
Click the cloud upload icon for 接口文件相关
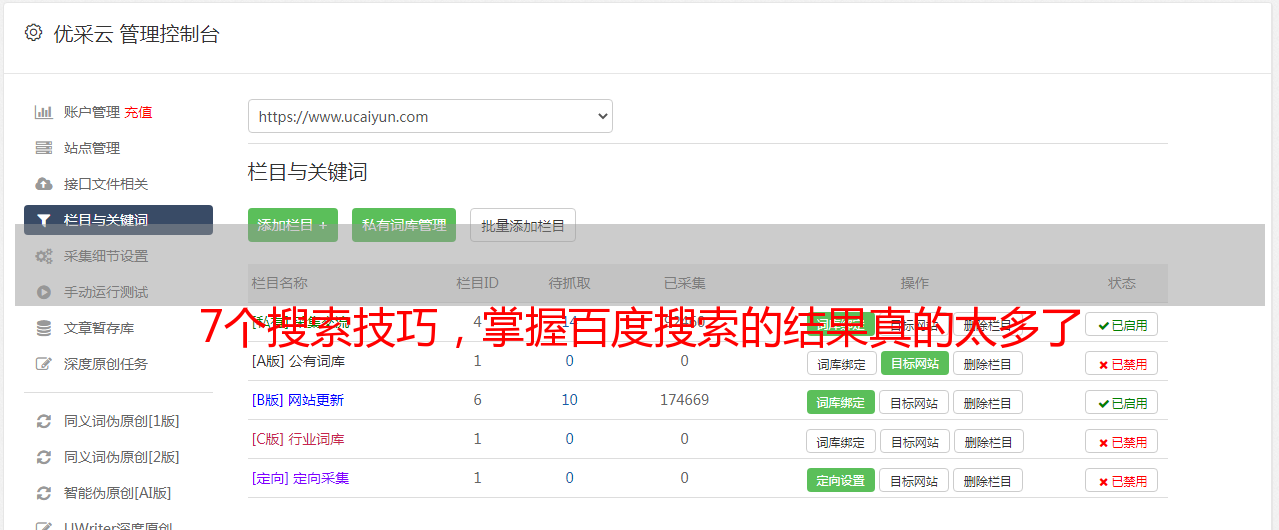[43, 184]
